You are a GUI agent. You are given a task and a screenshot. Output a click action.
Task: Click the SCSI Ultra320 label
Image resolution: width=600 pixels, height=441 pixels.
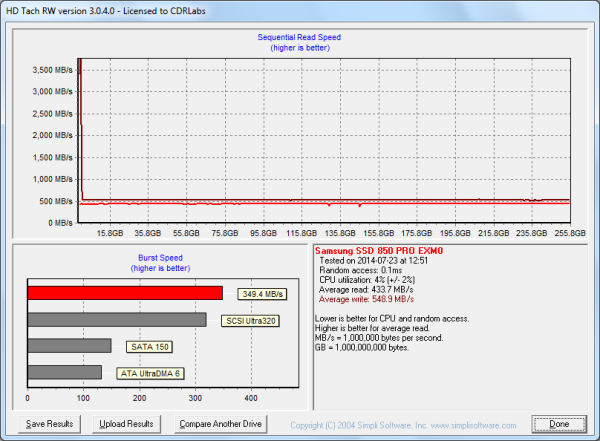252,320
